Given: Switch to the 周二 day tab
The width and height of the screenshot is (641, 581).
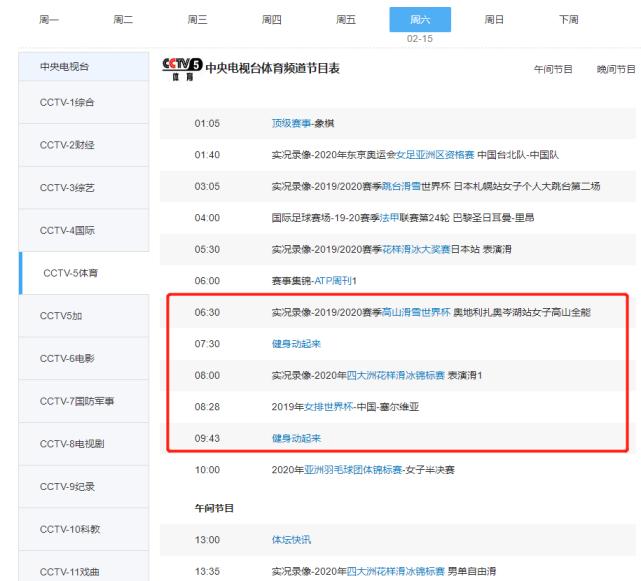Looking at the screenshot, I should coord(123,20).
